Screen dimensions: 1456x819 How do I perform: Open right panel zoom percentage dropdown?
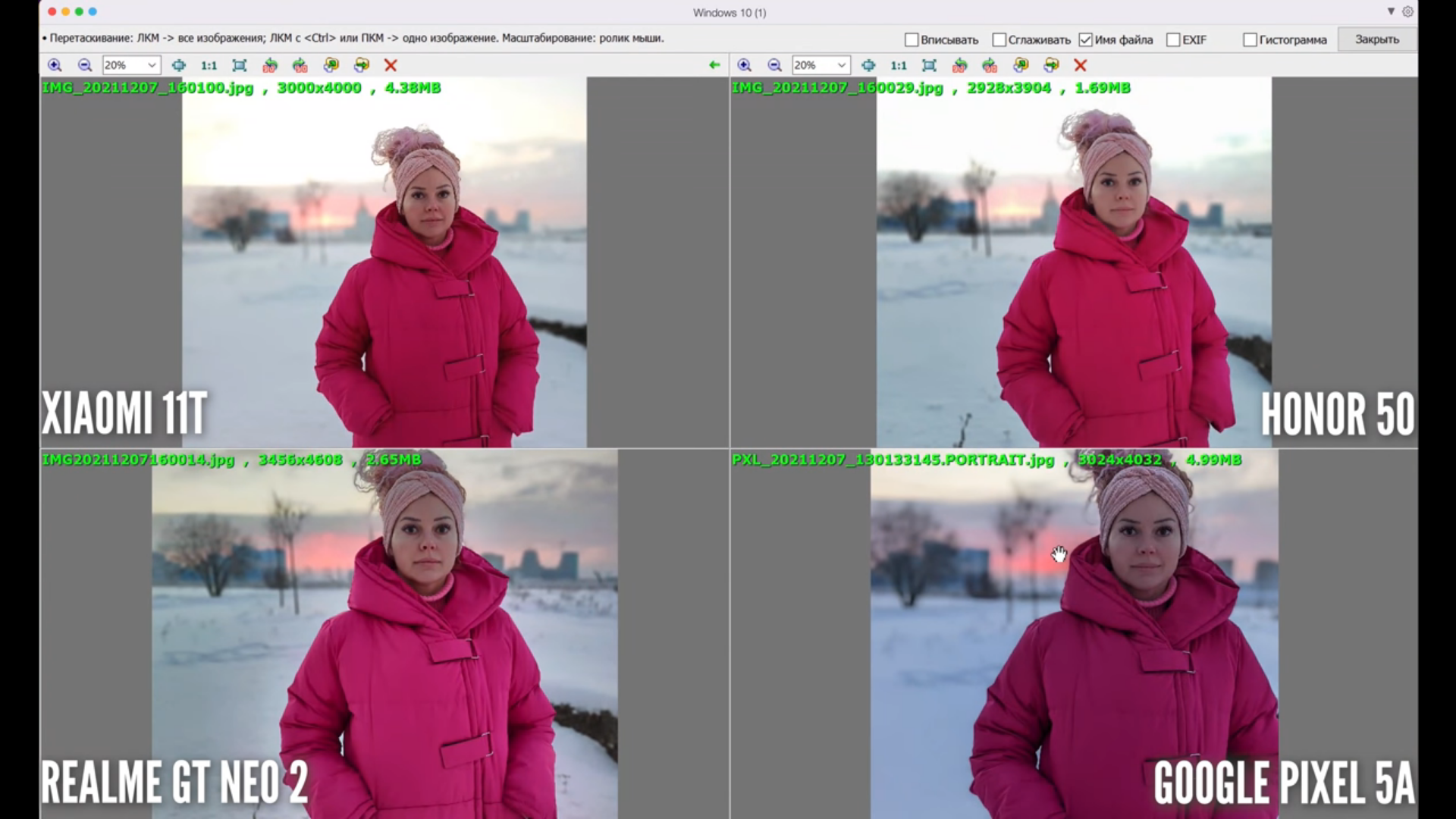pos(841,65)
